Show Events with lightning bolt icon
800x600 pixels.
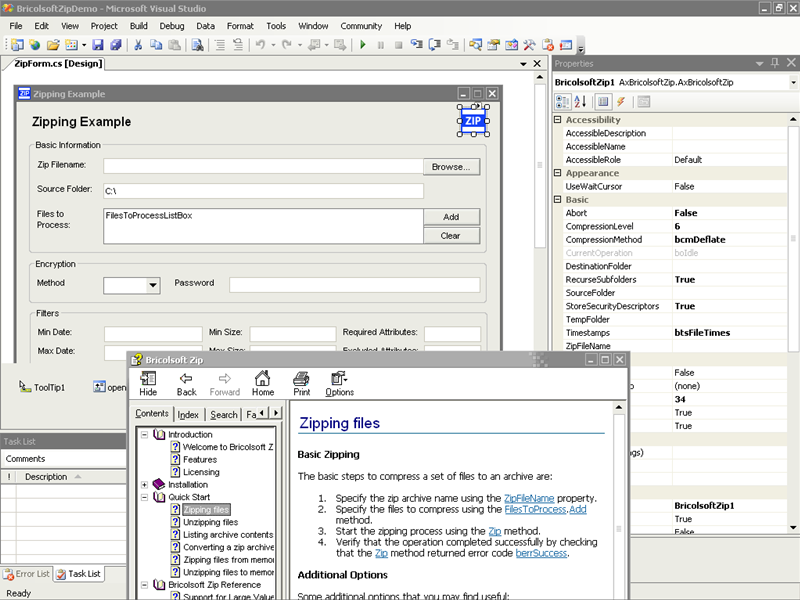pos(621,102)
